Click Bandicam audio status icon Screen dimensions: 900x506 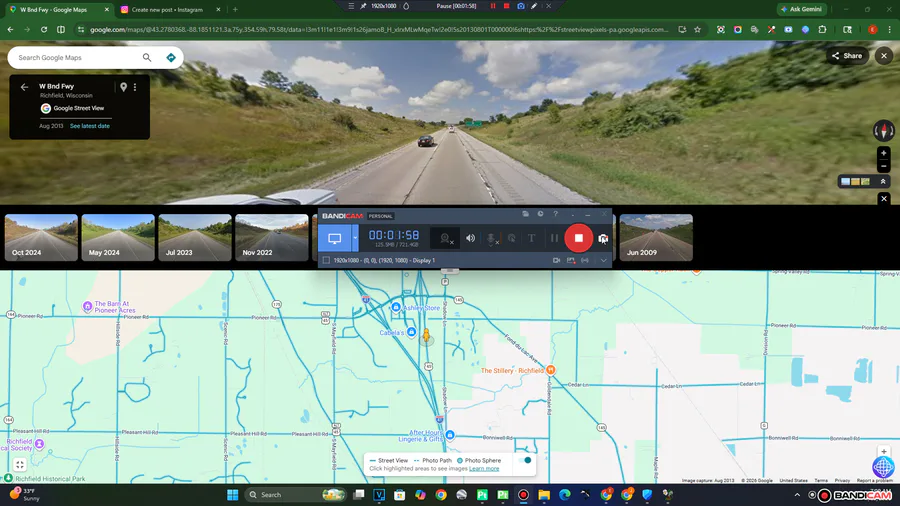pyautogui.click(x=585, y=260)
